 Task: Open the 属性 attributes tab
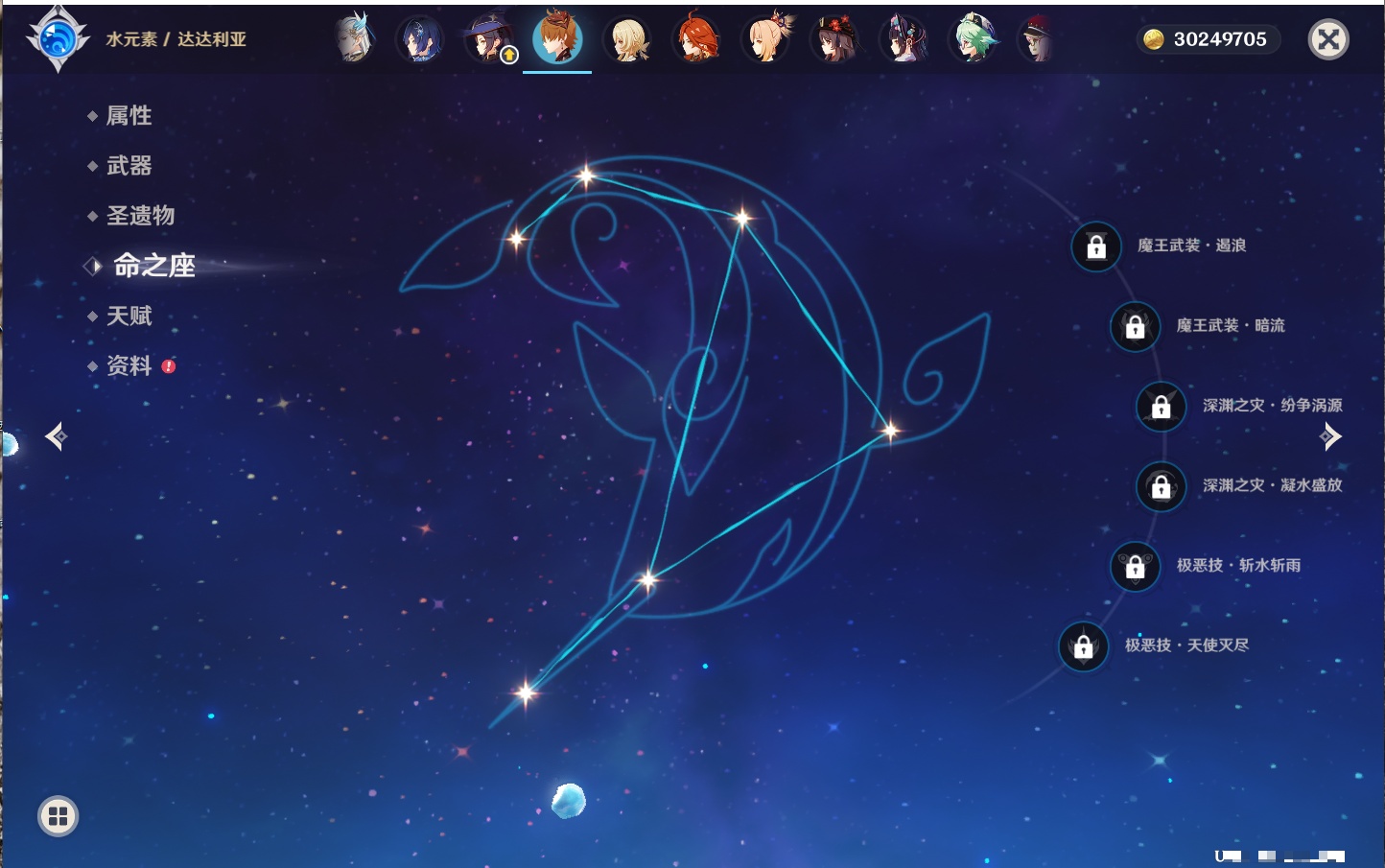(x=129, y=116)
